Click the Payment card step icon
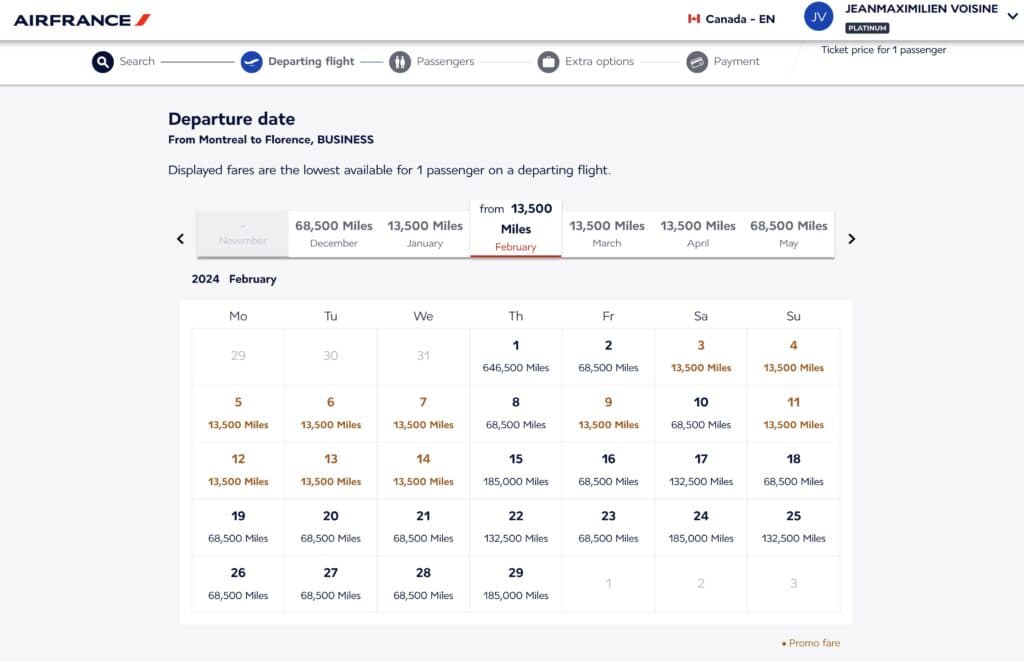This screenshot has height=662, width=1024. click(697, 62)
